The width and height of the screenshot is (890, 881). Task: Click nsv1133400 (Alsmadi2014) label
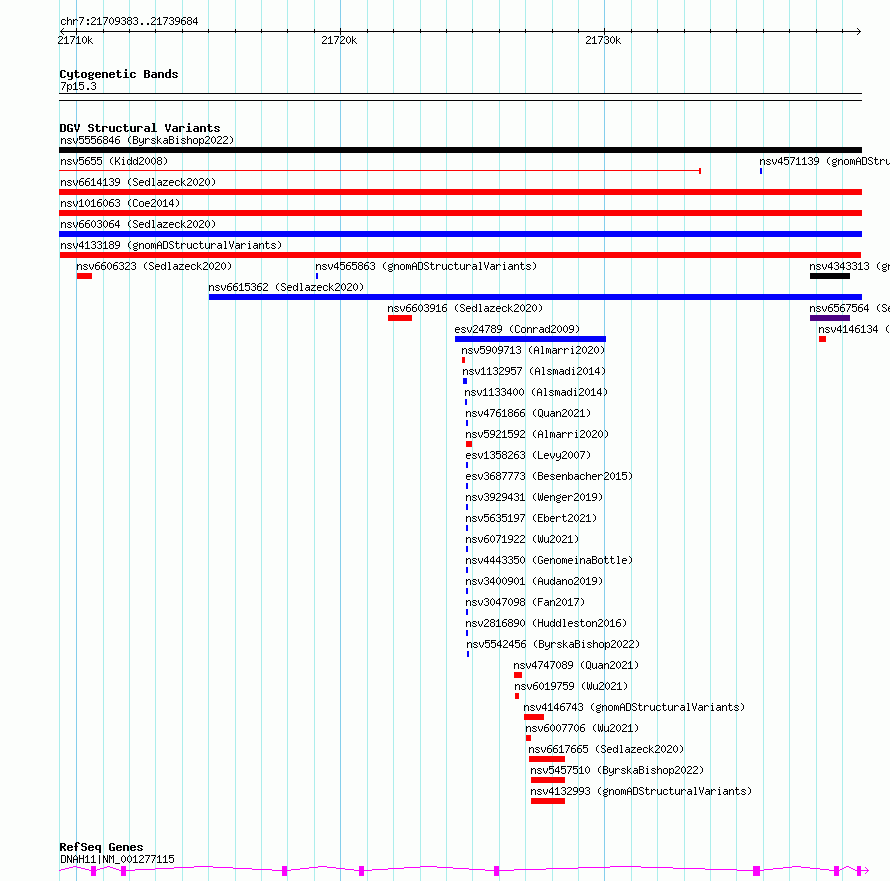(x=536, y=392)
